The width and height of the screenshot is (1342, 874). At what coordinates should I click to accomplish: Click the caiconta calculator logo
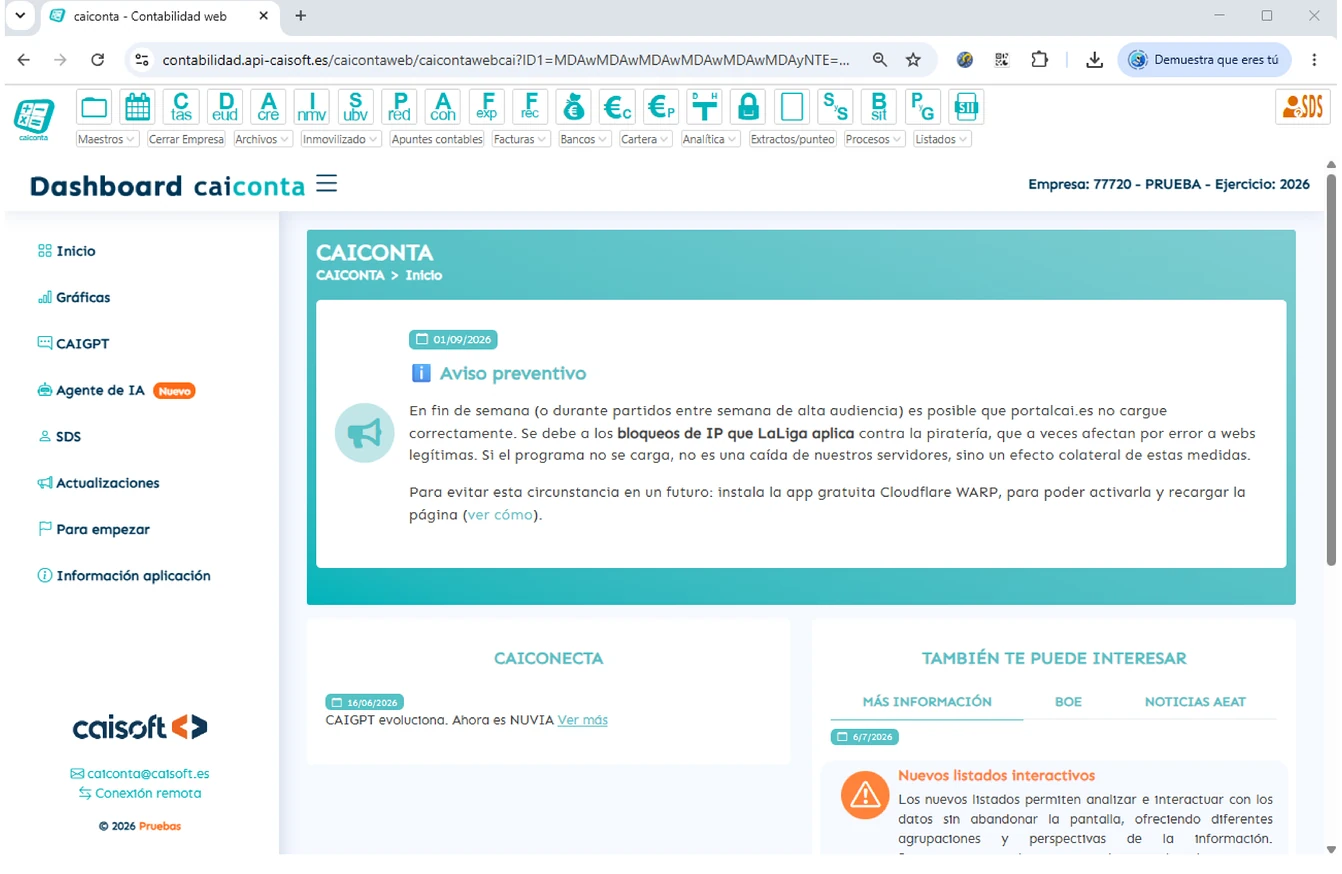(34, 118)
